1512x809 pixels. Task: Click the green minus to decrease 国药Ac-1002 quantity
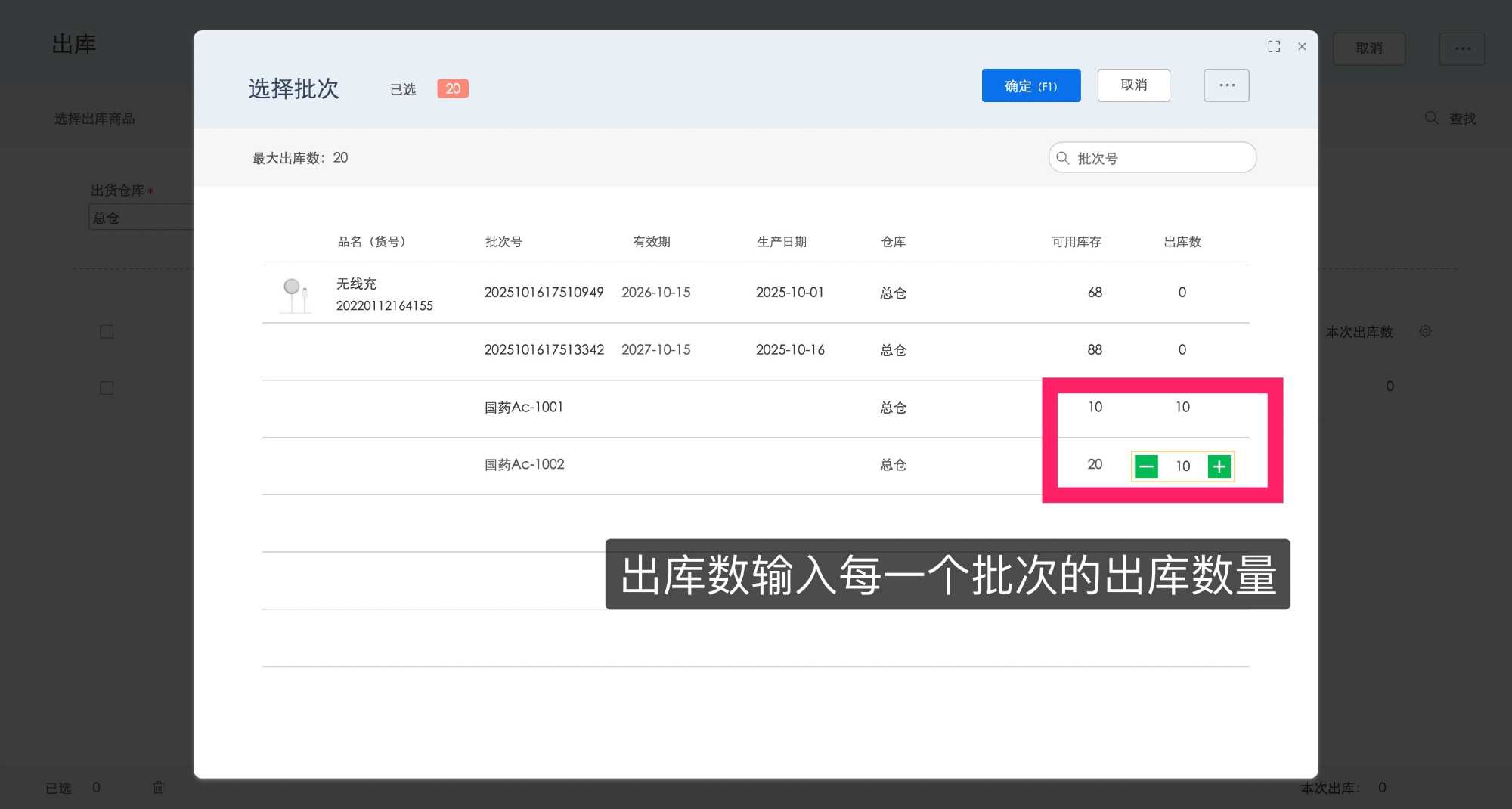tap(1147, 466)
